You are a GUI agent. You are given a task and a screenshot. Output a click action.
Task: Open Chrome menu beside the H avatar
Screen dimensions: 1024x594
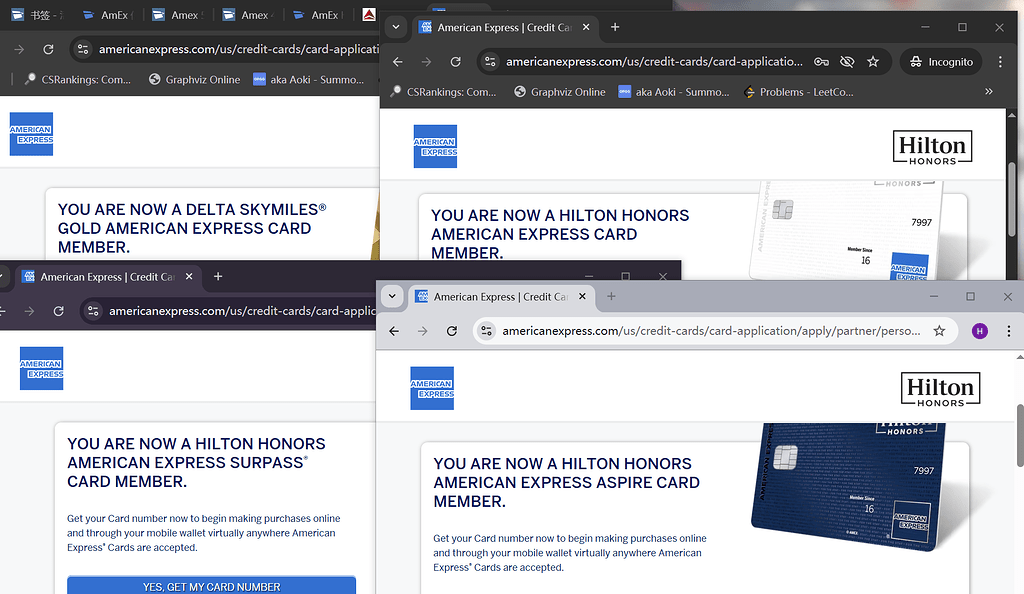[1008, 331]
